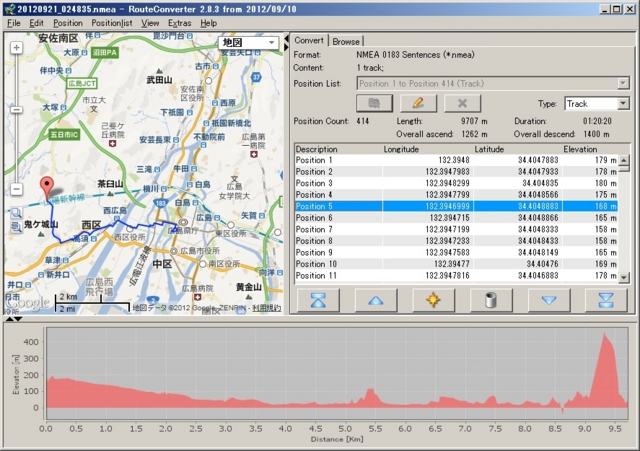Switch to the Convert tab

pos(309,40)
